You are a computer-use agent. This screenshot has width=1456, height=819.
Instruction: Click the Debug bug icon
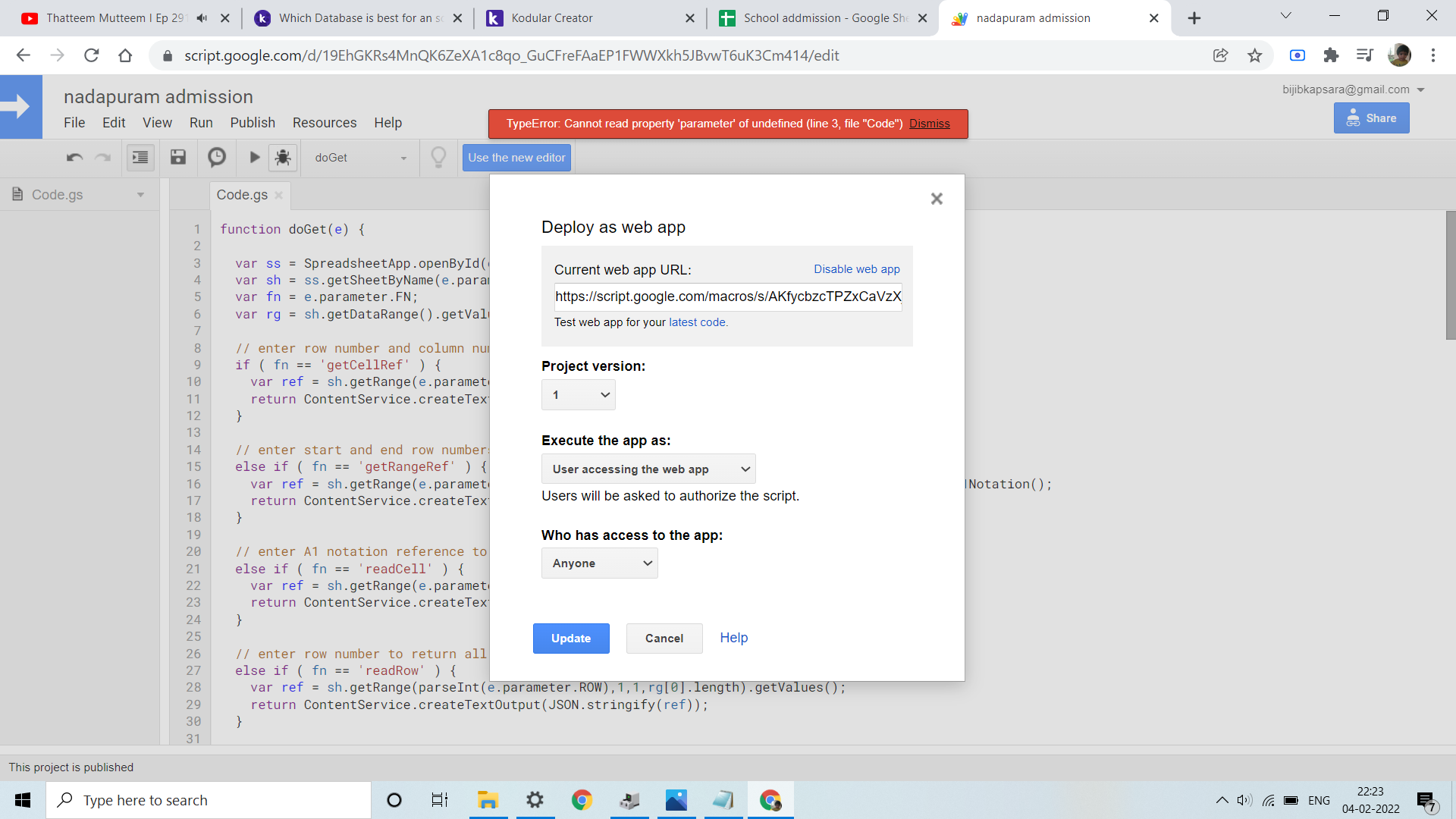pyautogui.click(x=283, y=157)
